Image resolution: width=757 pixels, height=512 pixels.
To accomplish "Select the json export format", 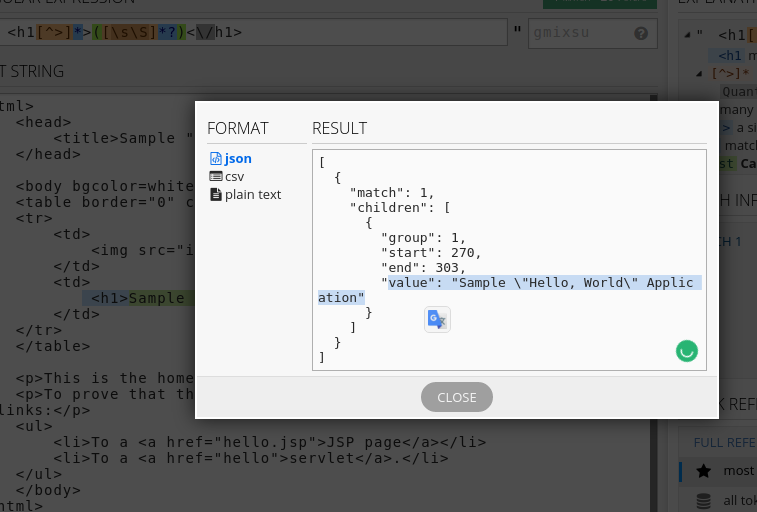I will point(237,158).
